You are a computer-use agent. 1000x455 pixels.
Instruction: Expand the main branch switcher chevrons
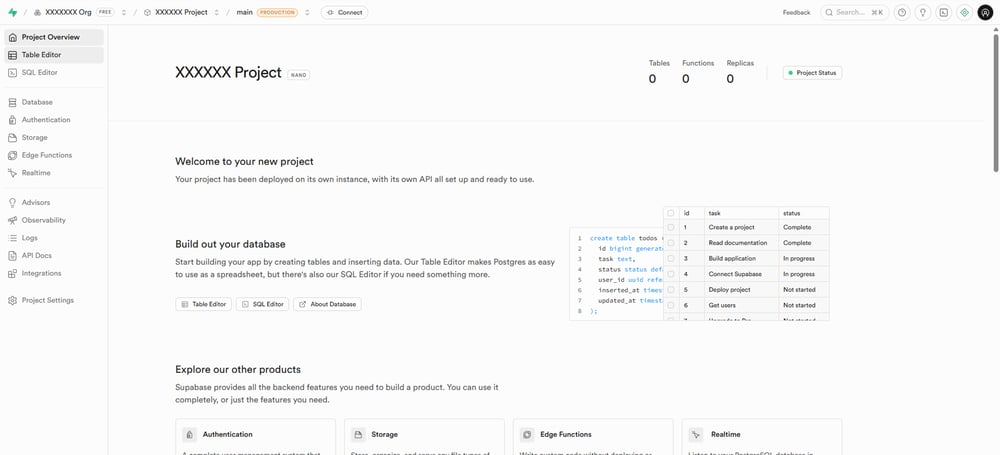click(307, 13)
